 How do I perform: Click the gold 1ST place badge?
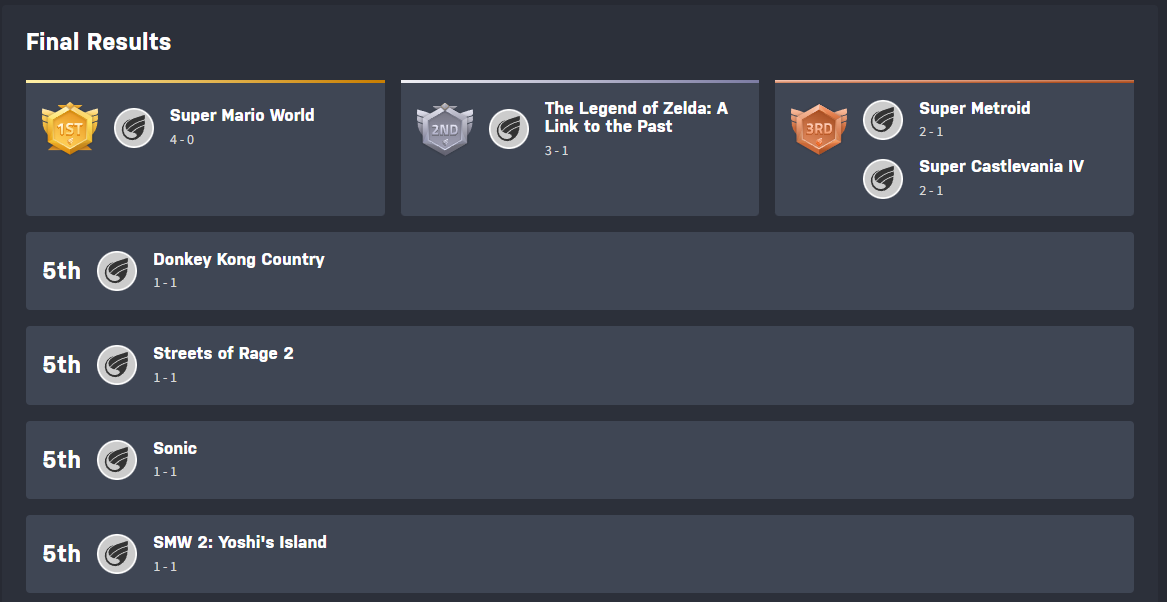pos(70,128)
